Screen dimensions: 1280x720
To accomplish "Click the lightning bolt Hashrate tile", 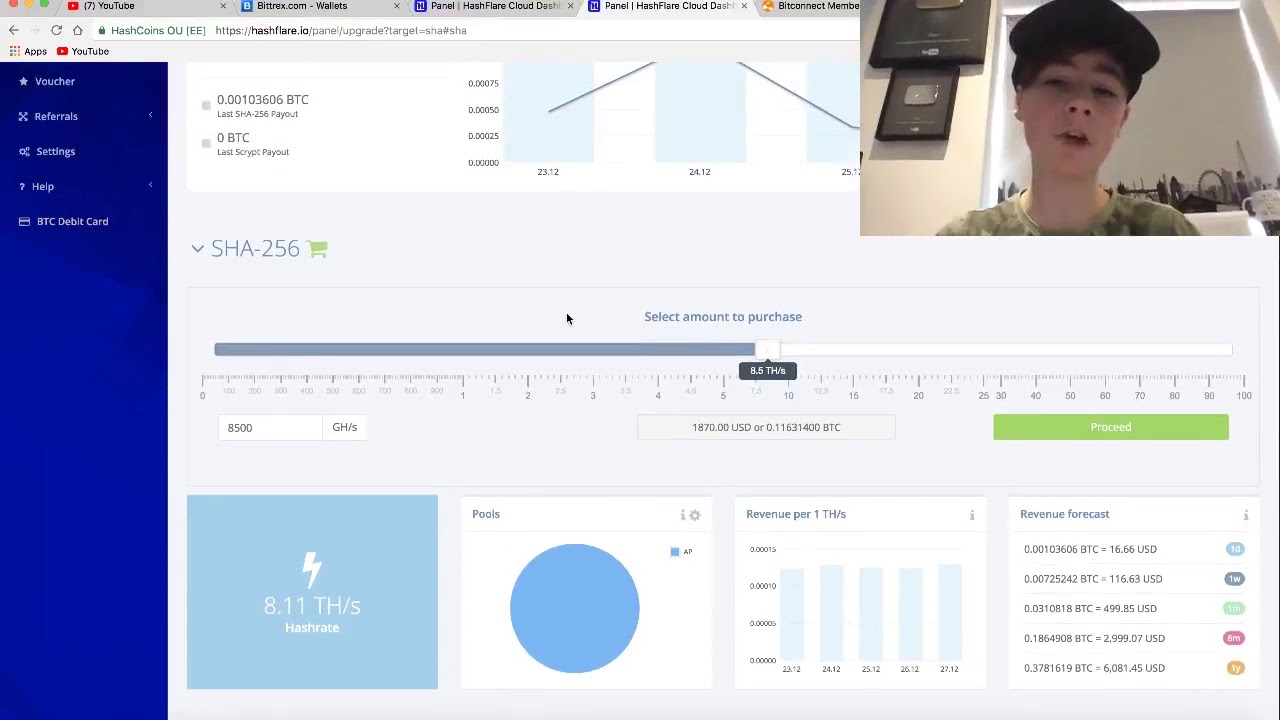I will tap(312, 592).
